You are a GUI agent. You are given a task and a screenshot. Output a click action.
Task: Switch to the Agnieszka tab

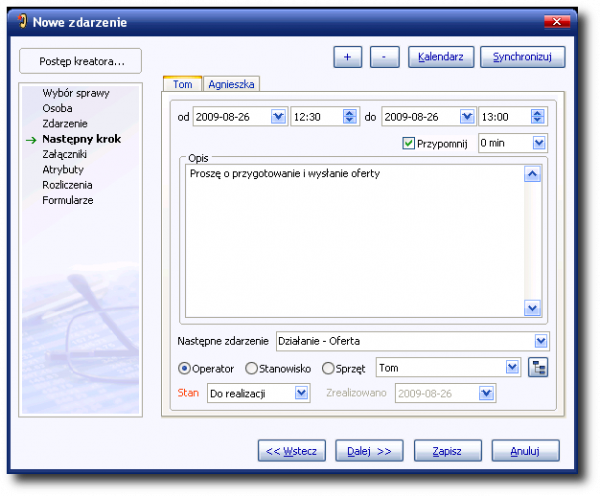click(232, 84)
